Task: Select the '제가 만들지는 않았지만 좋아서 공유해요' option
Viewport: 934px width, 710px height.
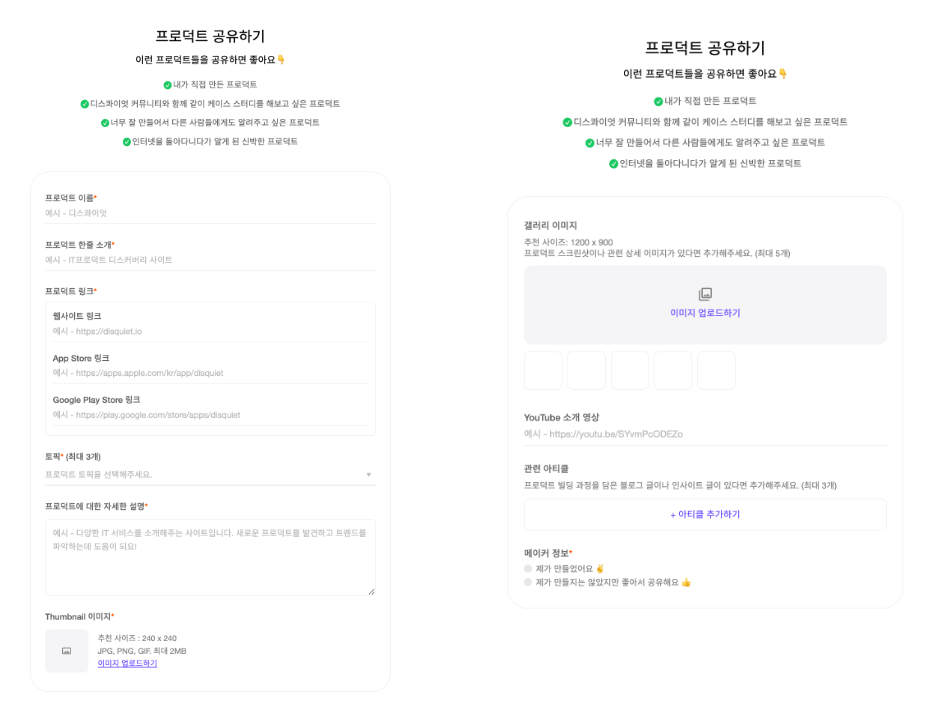Action: pyautogui.click(x=527, y=583)
